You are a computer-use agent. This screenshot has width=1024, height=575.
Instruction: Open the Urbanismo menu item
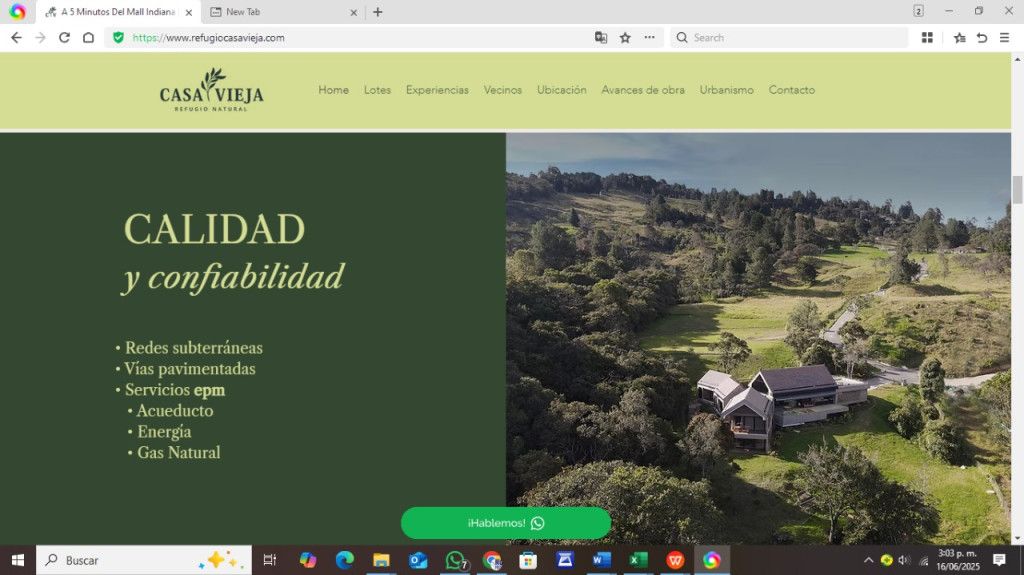pyautogui.click(x=727, y=90)
